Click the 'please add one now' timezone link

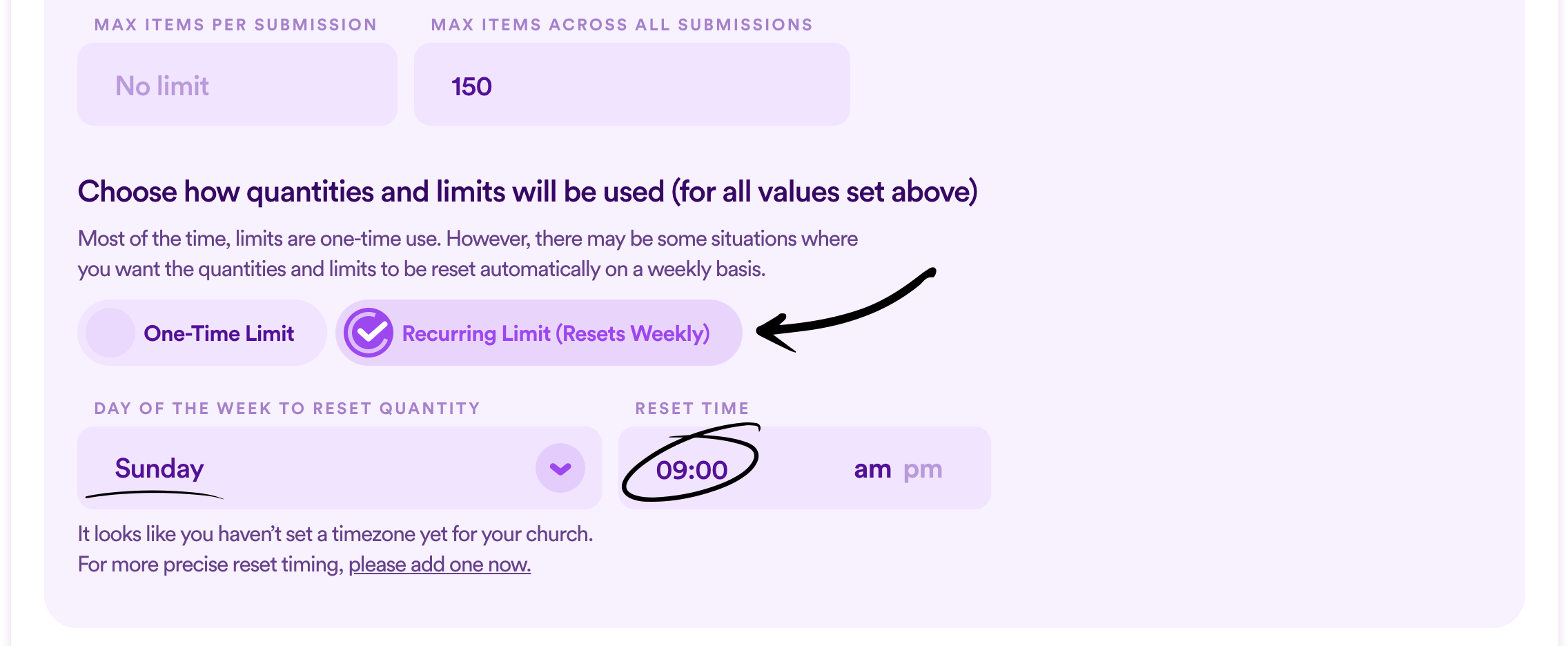point(440,563)
